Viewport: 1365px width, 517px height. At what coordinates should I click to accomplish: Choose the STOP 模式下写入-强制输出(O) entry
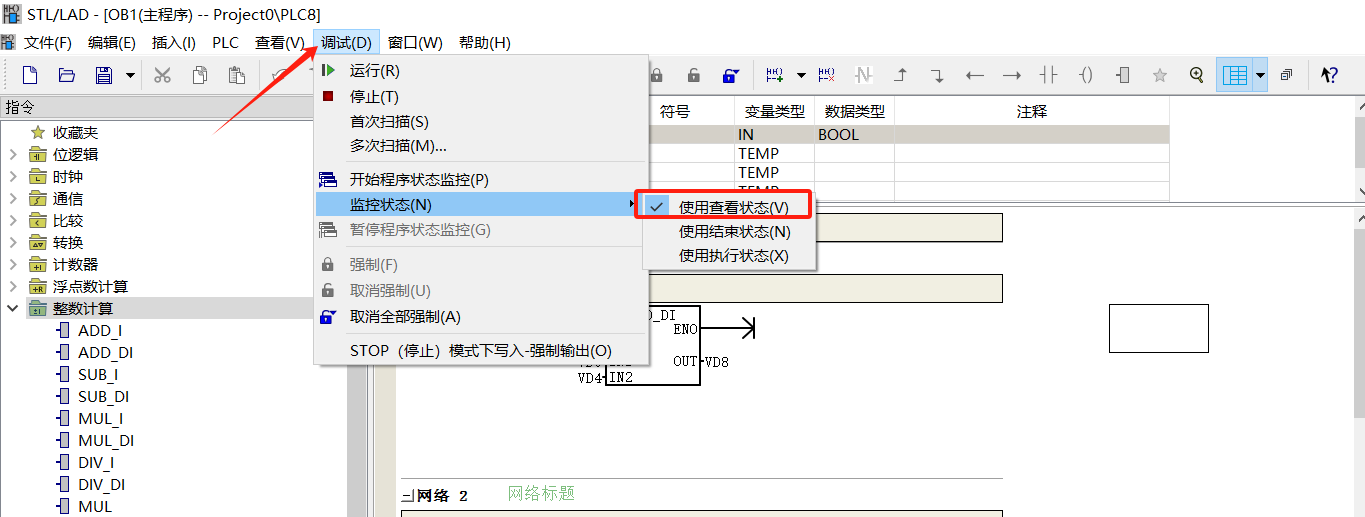(482, 351)
